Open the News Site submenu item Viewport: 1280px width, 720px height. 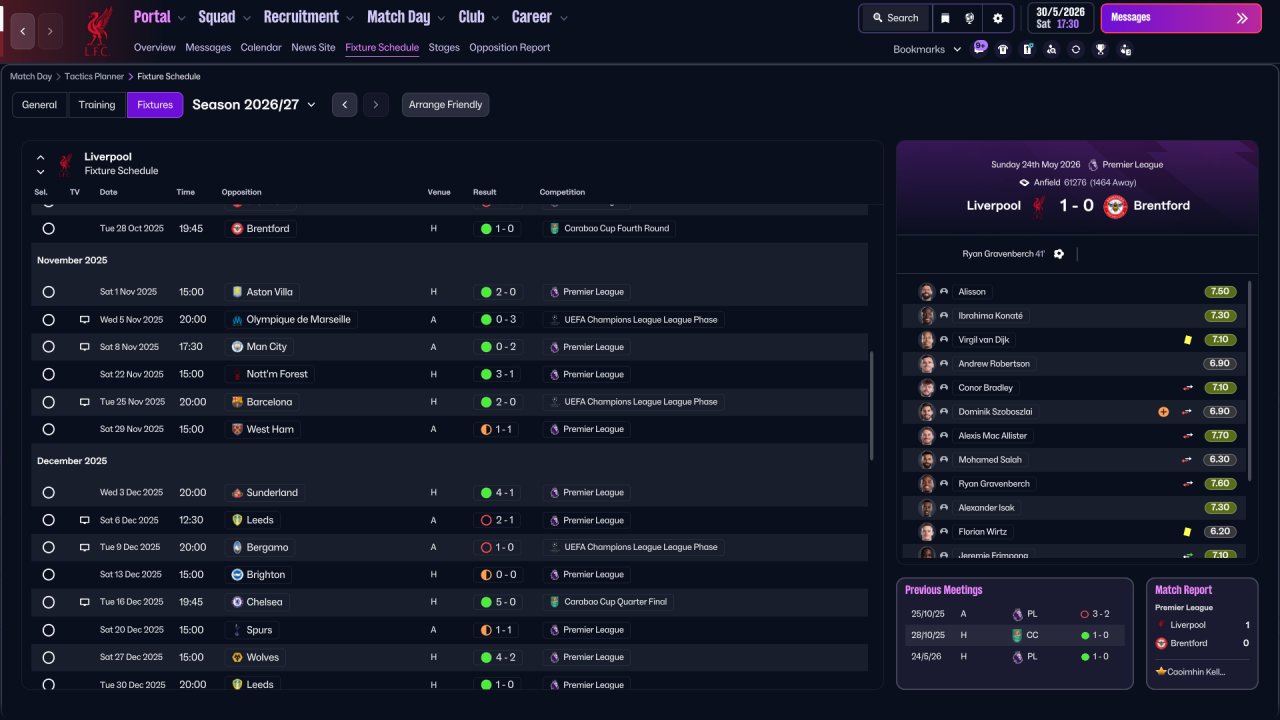313,47
